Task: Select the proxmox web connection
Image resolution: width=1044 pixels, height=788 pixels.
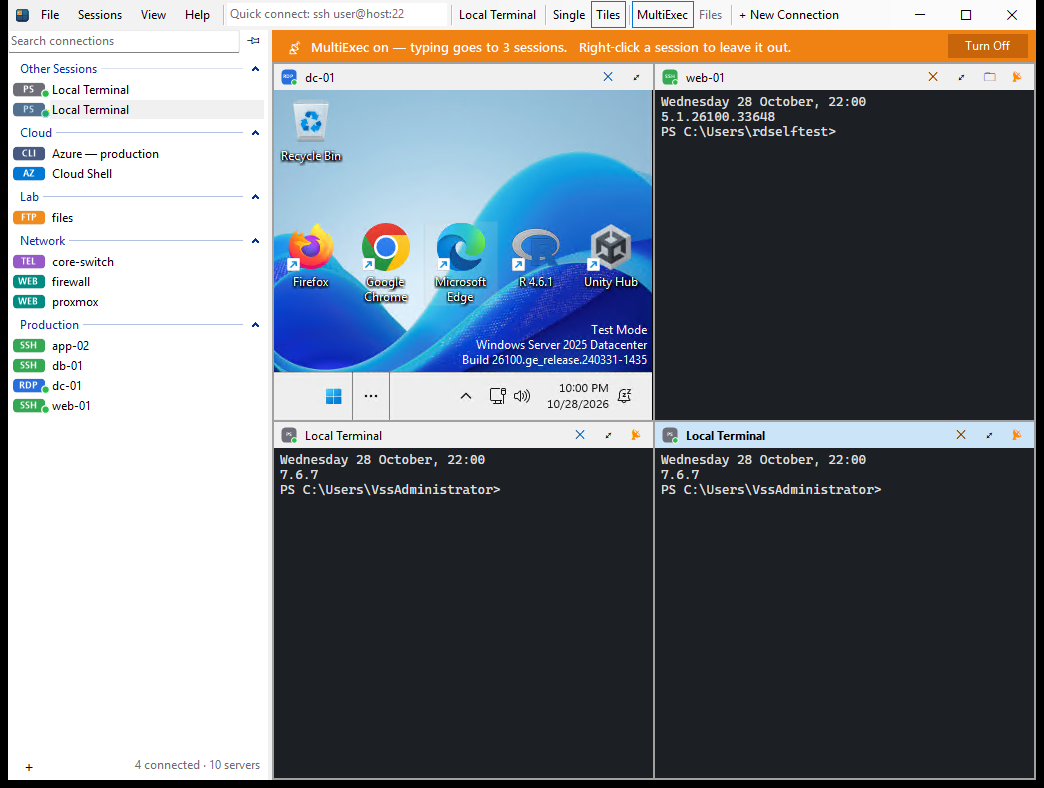Action: tap(137, 301)
